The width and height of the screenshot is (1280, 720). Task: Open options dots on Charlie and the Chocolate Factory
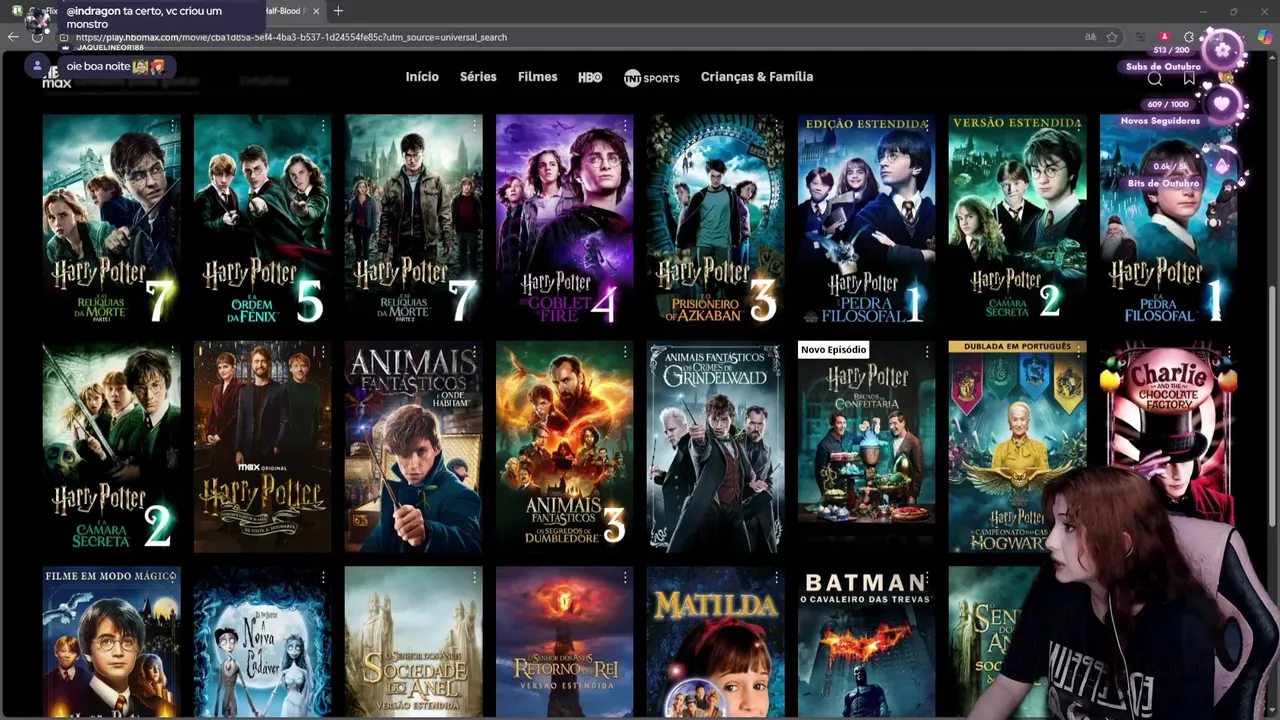point(1229,352)
